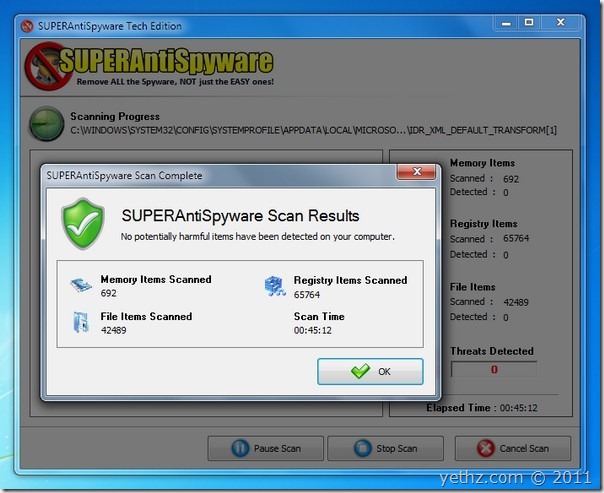Click the Memory Items Scanned icon
Viewport: 604px width, 493px height.
point(79,286)
